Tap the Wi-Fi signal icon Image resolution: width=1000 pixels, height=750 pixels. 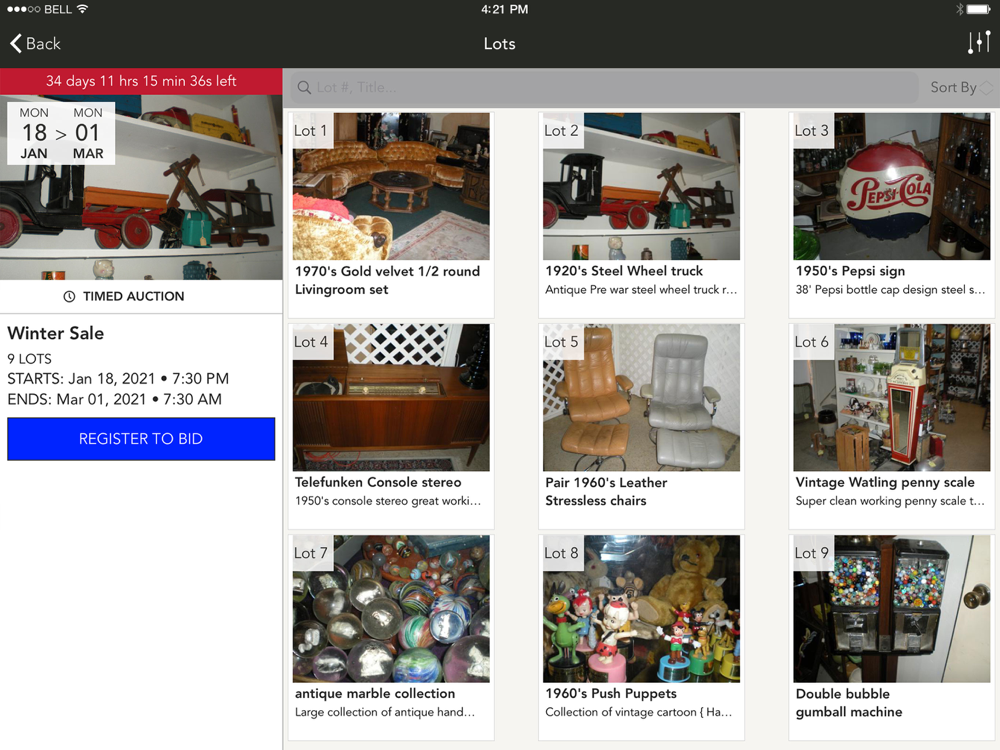[x=82, y=9]
